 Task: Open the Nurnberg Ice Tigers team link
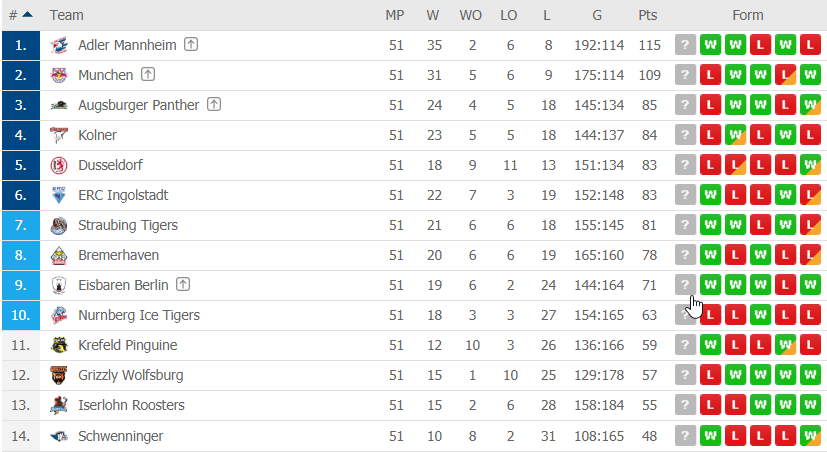139,315
